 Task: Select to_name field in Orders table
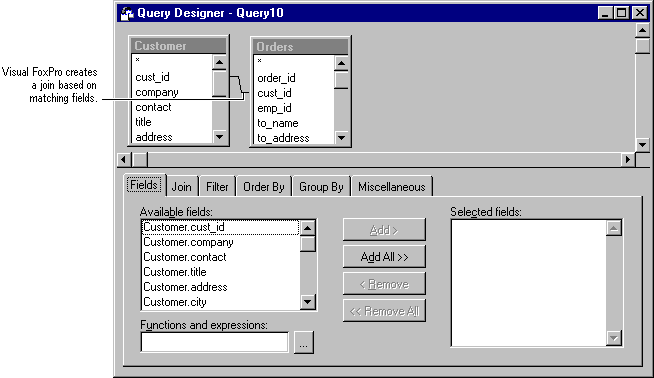click(x=294, y=123)
